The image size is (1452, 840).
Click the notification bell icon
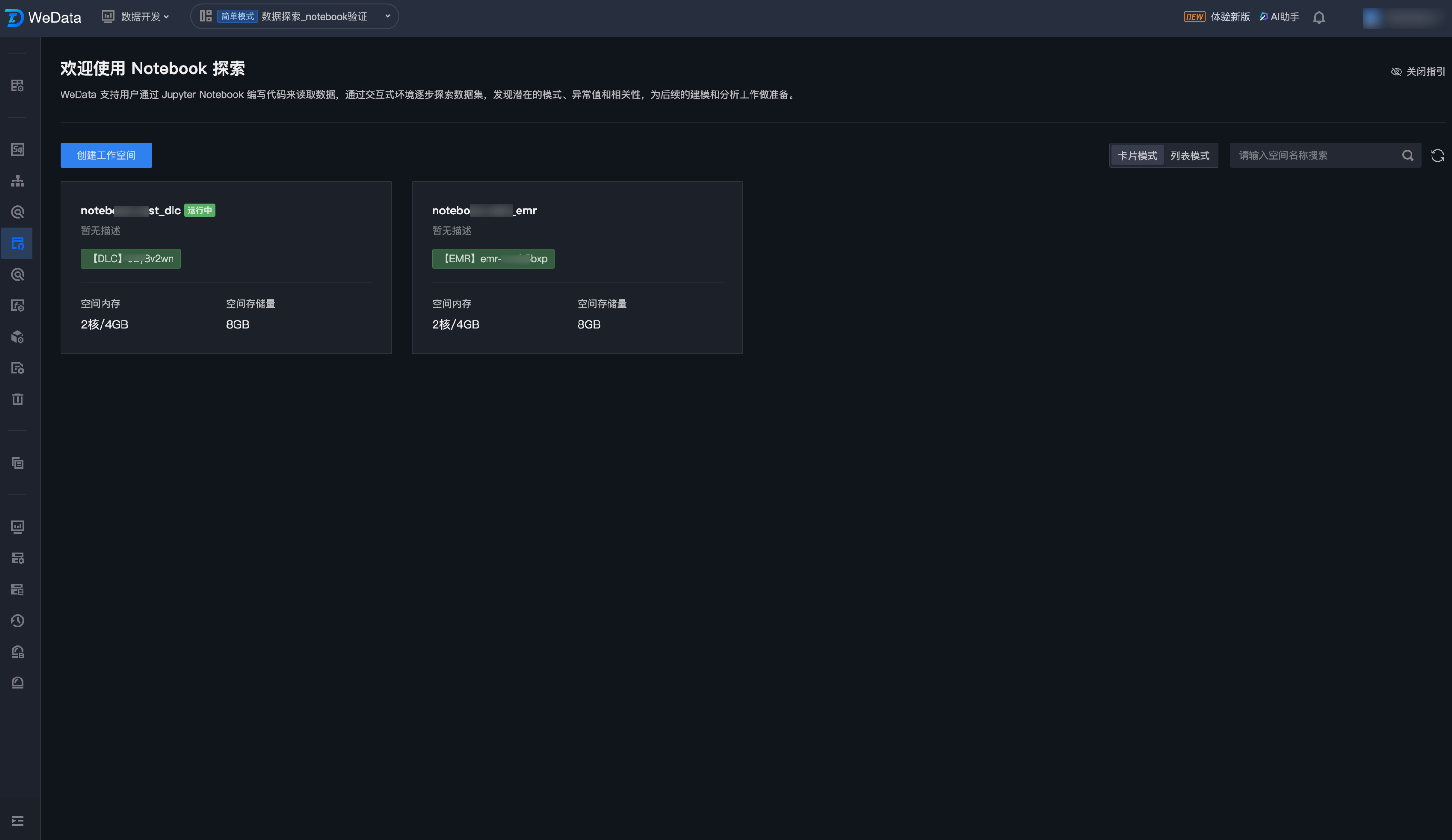point(1318,17)
